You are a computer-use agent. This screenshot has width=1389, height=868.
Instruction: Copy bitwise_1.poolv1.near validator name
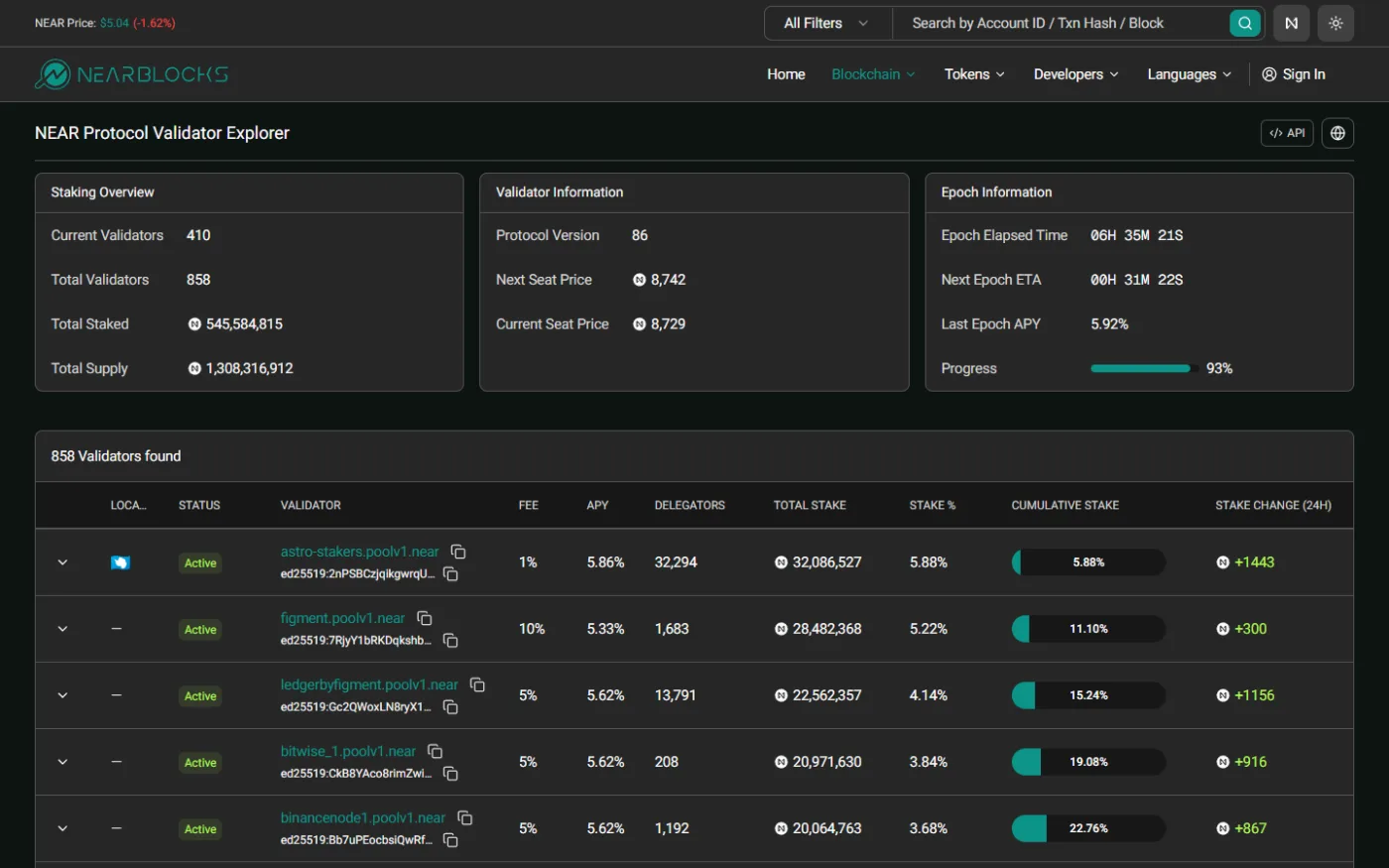coord(435,751)
